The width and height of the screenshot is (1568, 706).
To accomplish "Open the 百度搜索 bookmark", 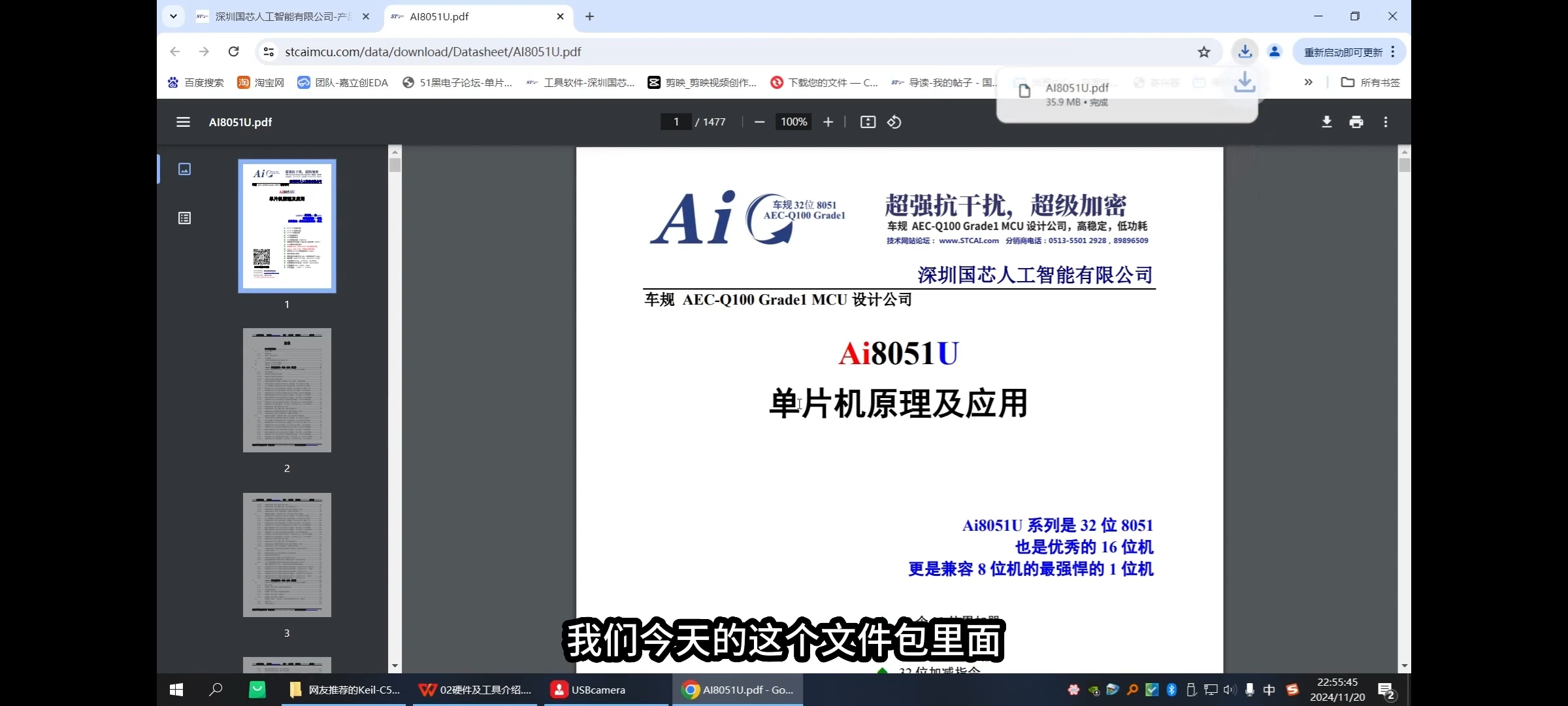I will [x=196, y=82].
